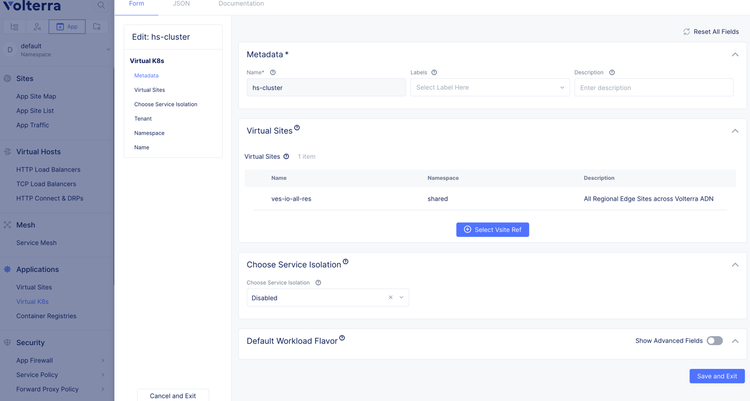750x401 pixels.
Task: Jump to Tenant in outline
Action: point(143,119)
